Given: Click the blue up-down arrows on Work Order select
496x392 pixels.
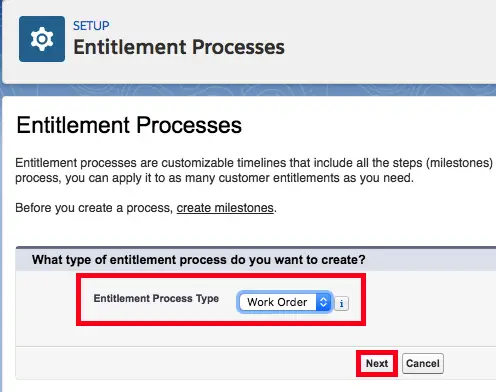Looking at the screenshot, I should click(x=323, y=302).
